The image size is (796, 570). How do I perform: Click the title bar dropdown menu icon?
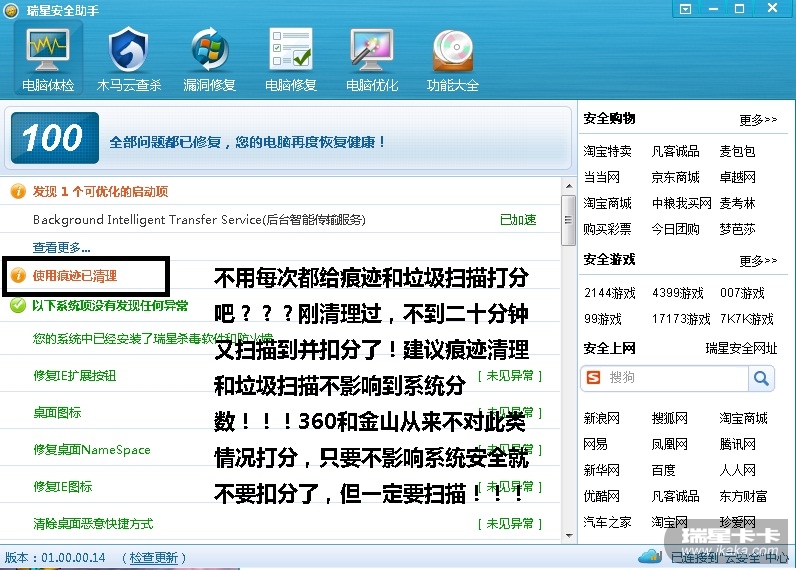tap(685, 9)
